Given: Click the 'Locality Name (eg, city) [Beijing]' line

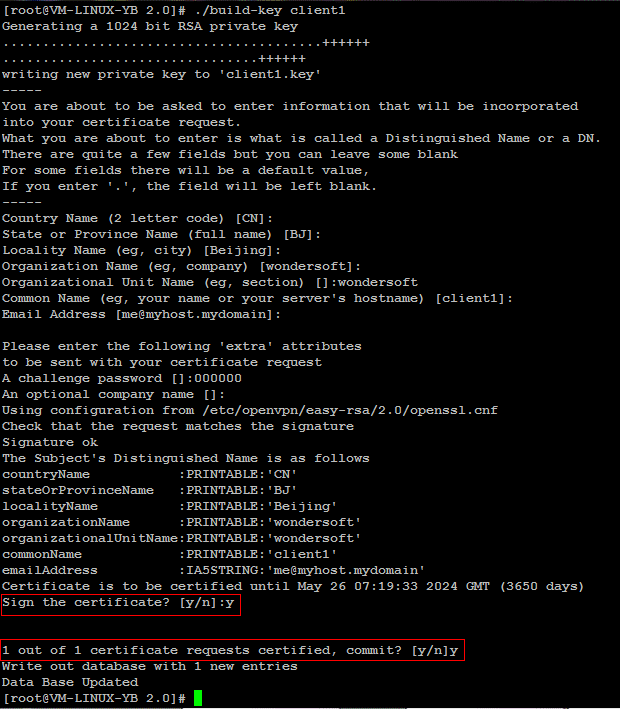Looking at the screenshot, I should (x=141, y=251).
